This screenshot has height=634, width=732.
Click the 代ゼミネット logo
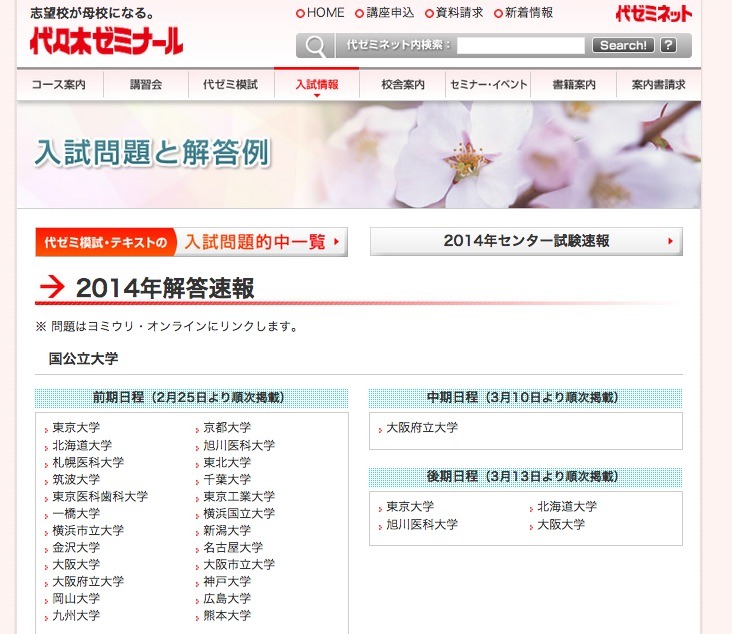click(x=653, y=14)
